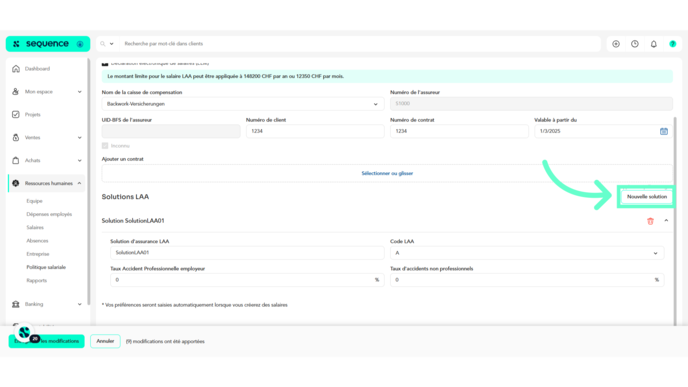Toggle the Inconnu checkbox
The width and height of the screenshot is (688, 387).
click(x=105, y=146)
